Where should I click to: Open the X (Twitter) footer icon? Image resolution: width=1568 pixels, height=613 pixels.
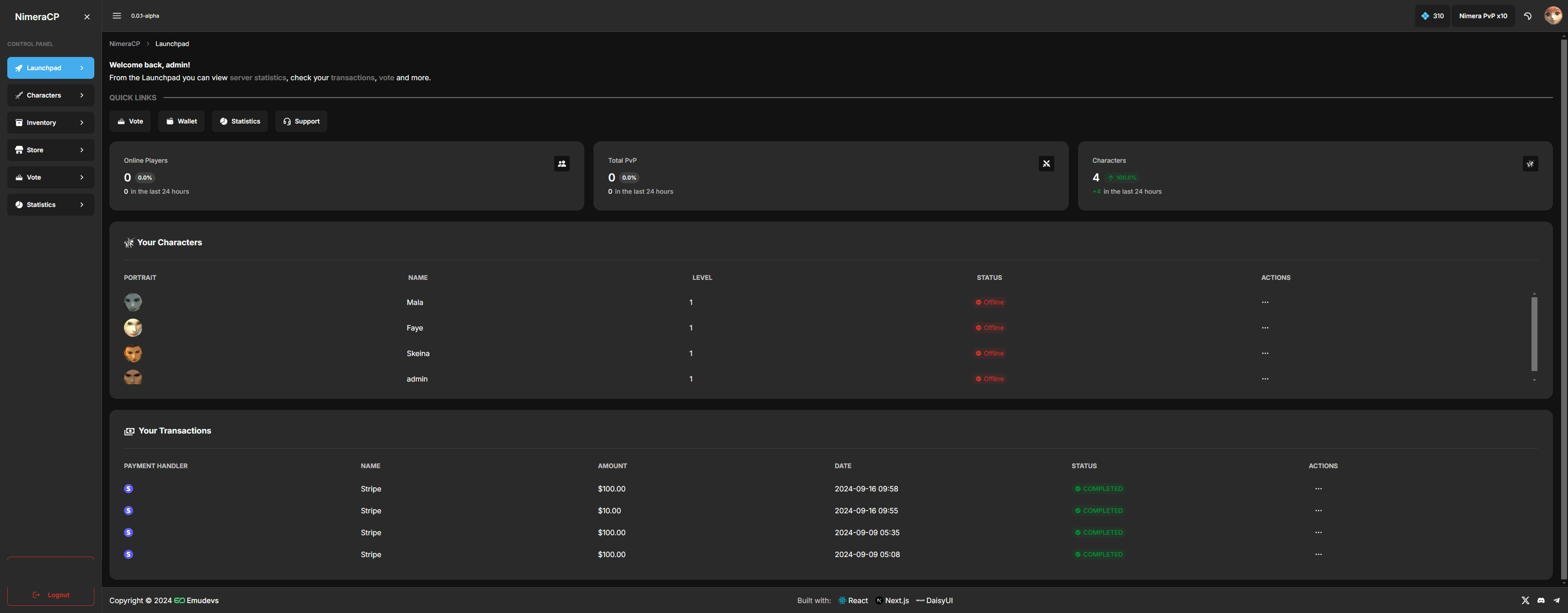click(1526, 600)
